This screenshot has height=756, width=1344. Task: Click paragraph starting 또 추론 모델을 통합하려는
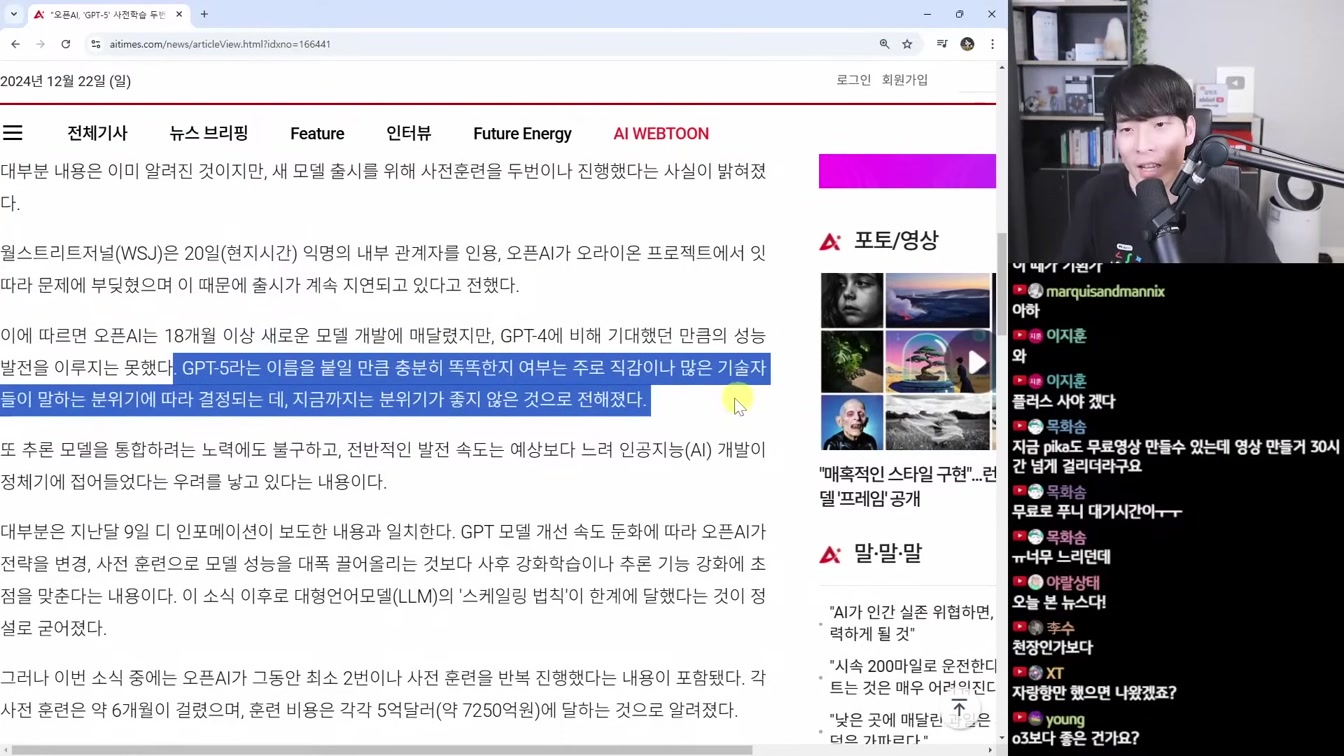tap(383, 465)
